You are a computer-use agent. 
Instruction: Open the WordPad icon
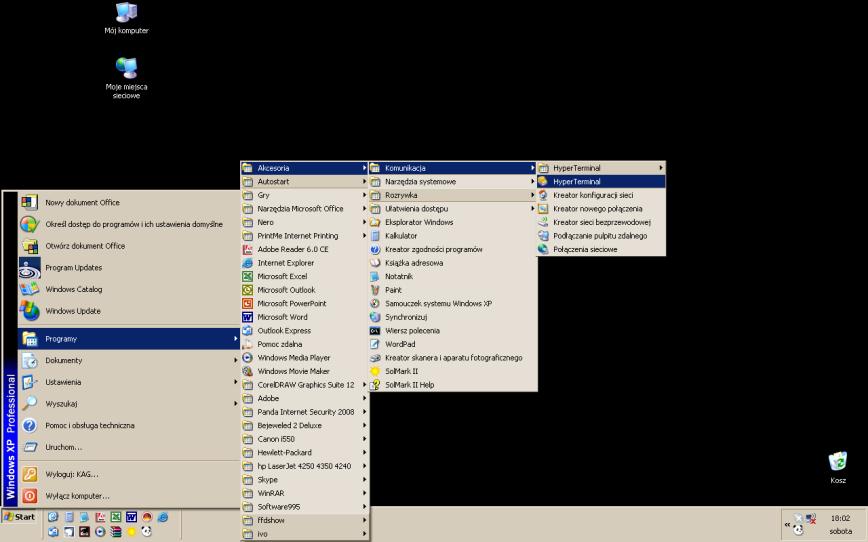click(375, 344)
